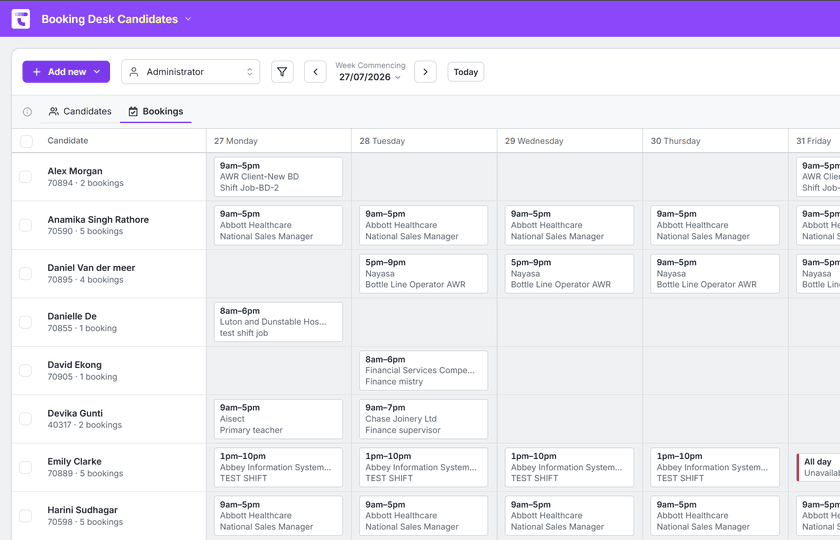Image resolution: width=840 pixels, height=540 pixels.
Task: Click the app logo icon in header
Action: (x=21, y=19)
